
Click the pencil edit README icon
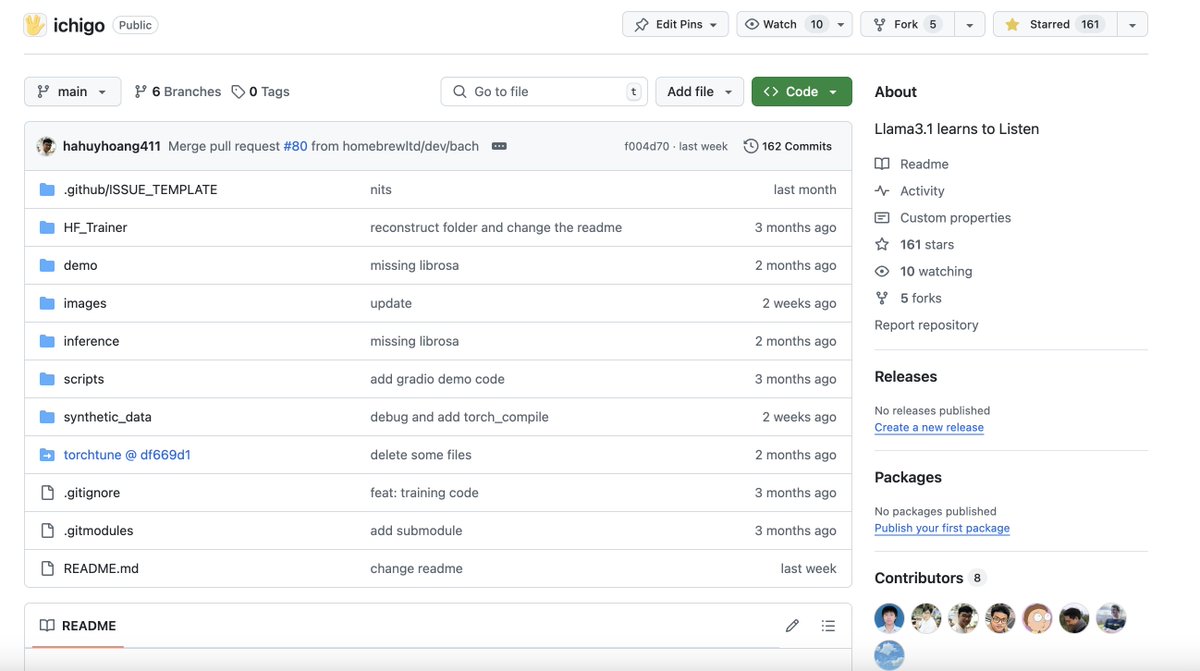pos(792,626)
